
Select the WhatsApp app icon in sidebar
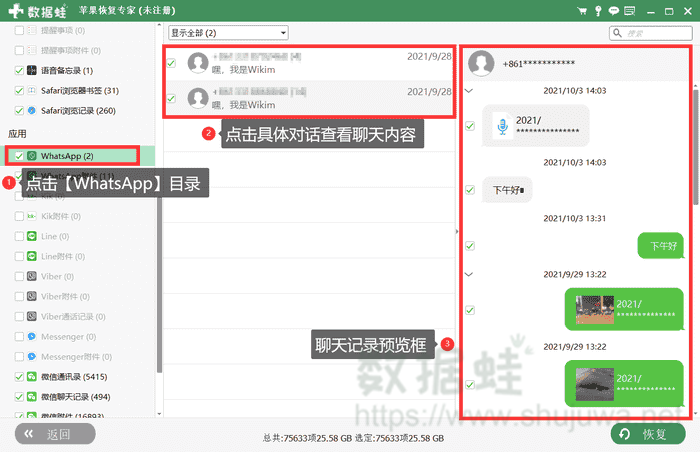point(32,156)
